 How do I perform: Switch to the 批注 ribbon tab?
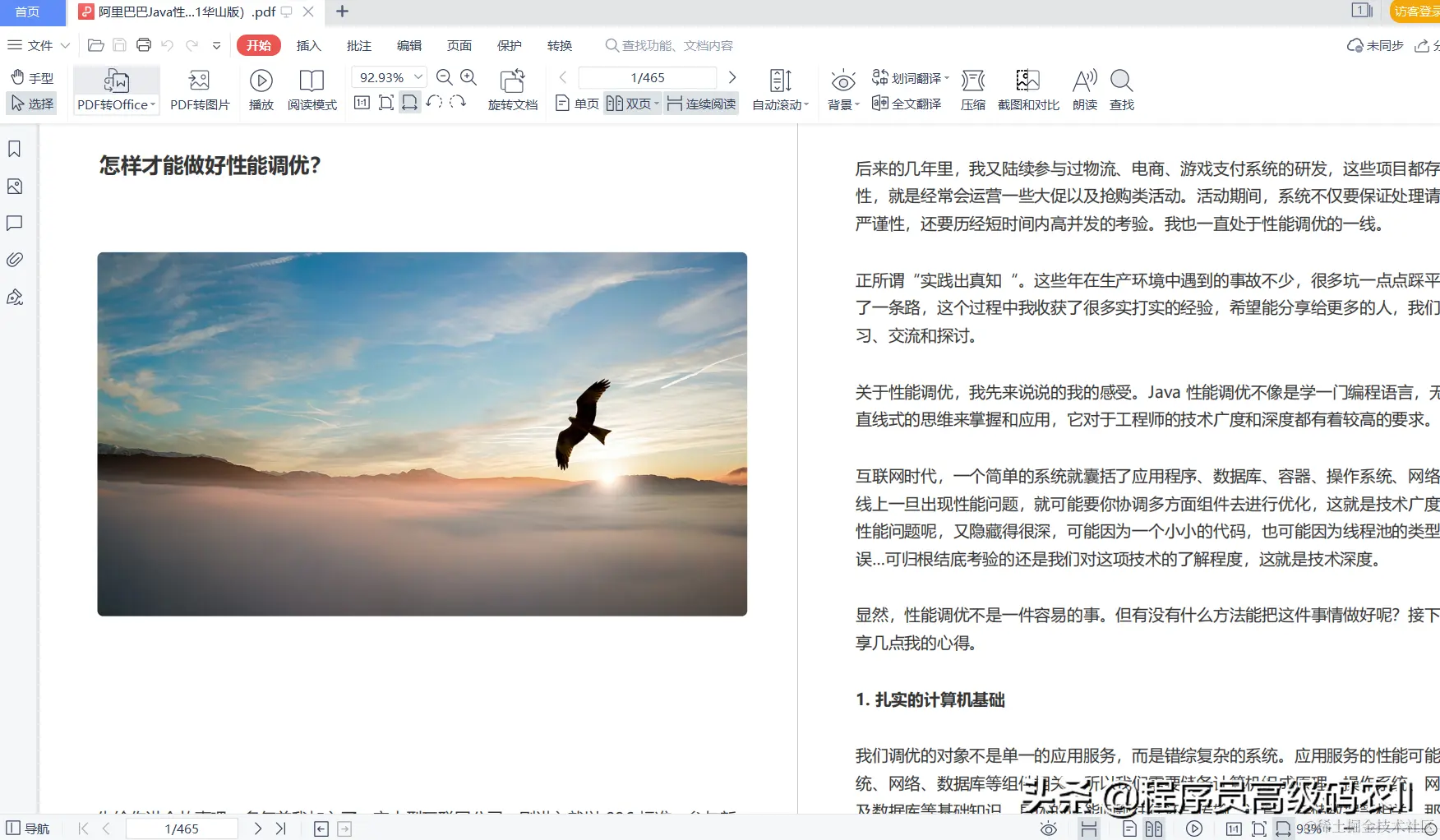pyautogui.click(x=359, y=45)
